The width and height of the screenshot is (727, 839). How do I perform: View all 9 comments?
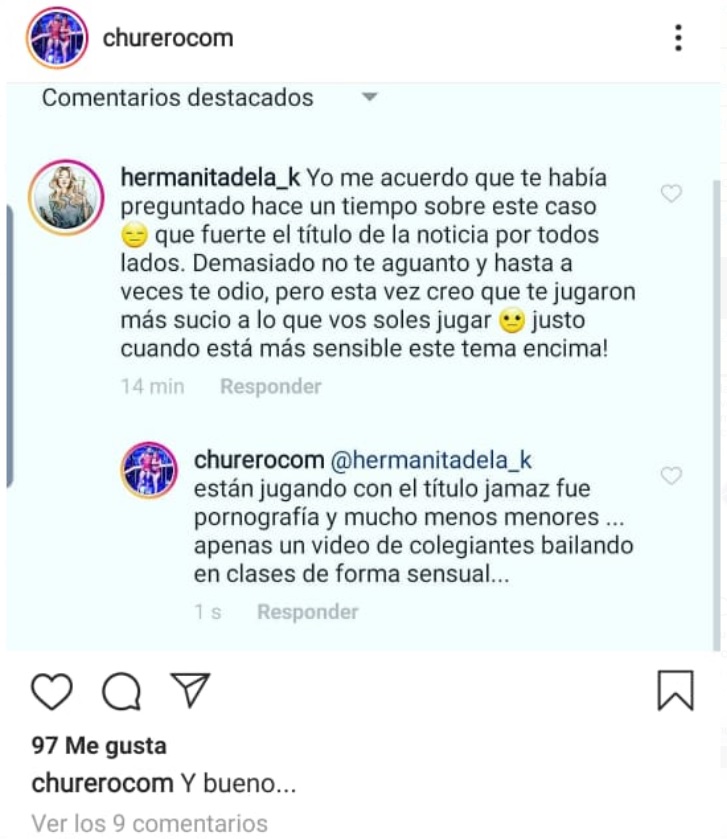[x=150, y=823]
